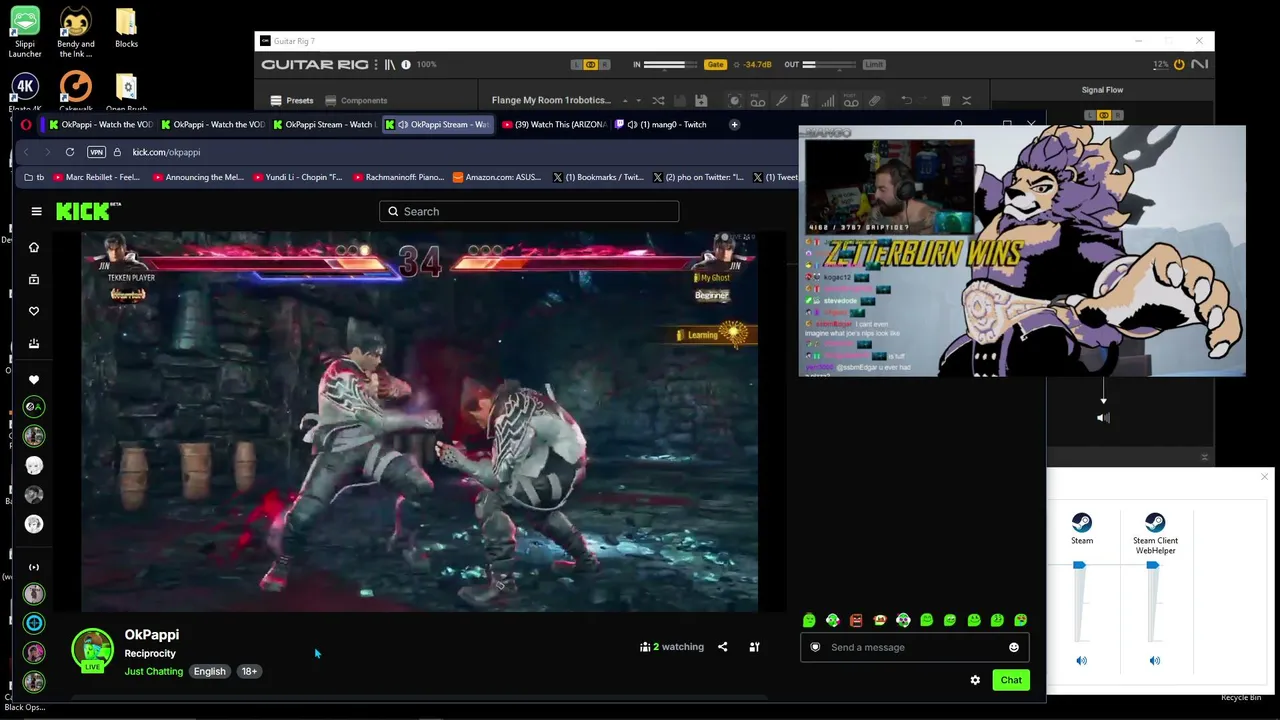Select previous Guitar Rig preset arrow

tap(625, 98)
